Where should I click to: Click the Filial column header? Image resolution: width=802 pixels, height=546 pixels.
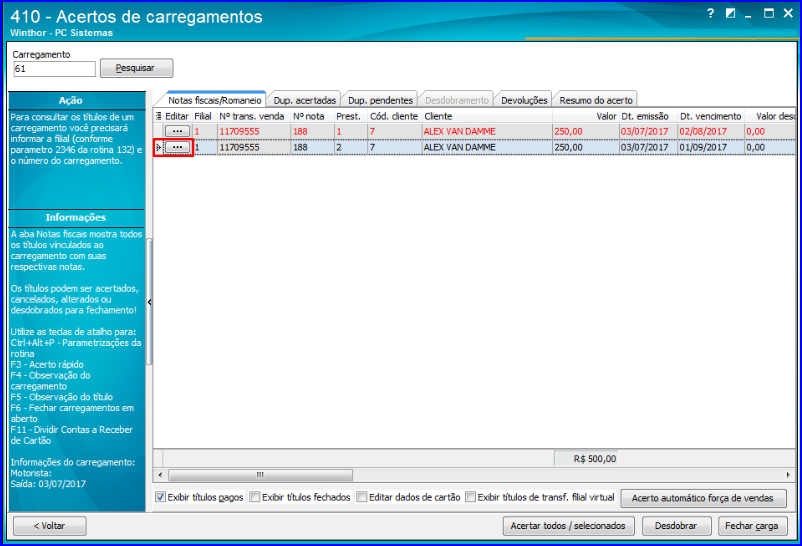click(204, 116)
